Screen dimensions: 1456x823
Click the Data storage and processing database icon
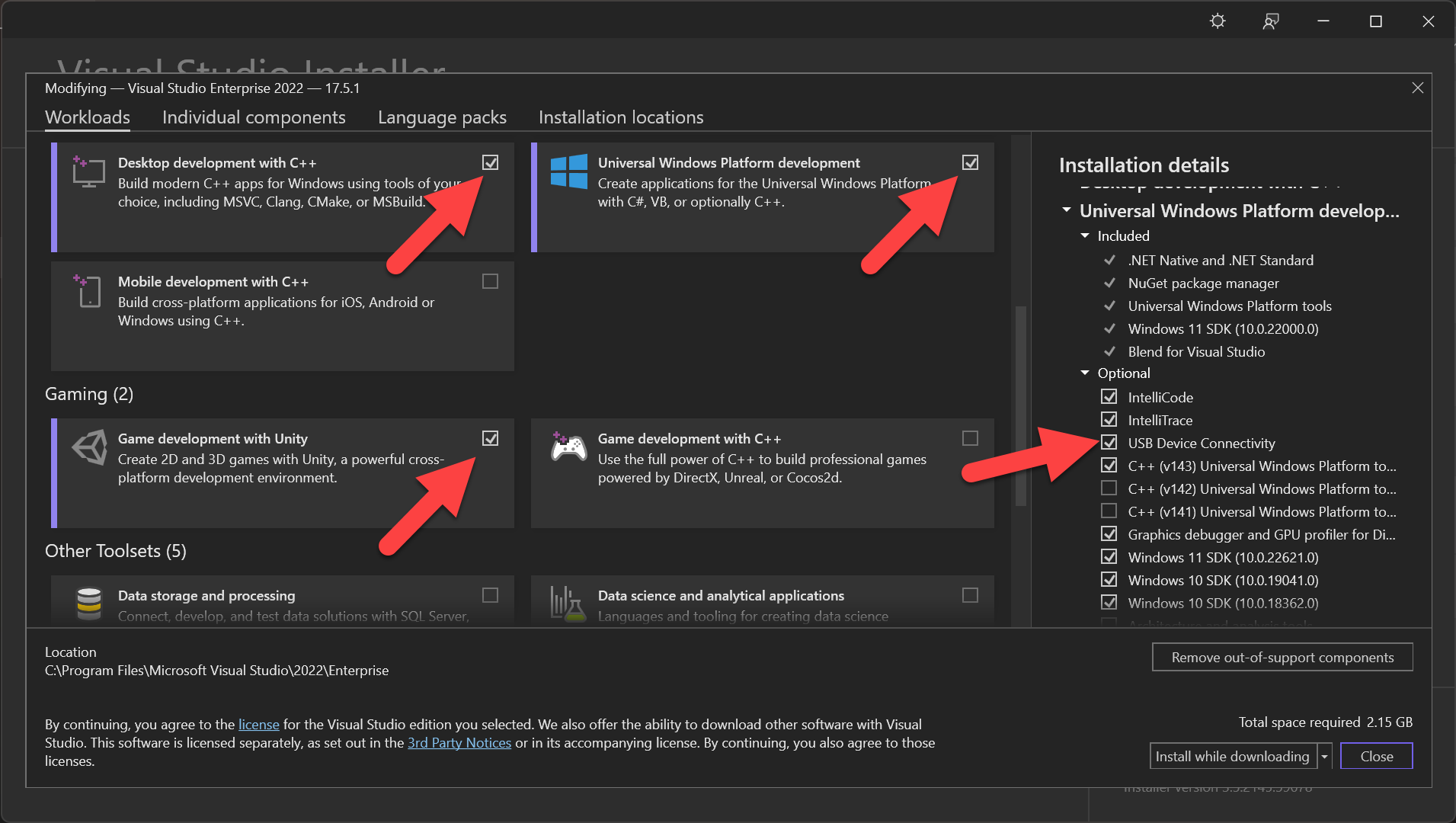tap(89, 604)
